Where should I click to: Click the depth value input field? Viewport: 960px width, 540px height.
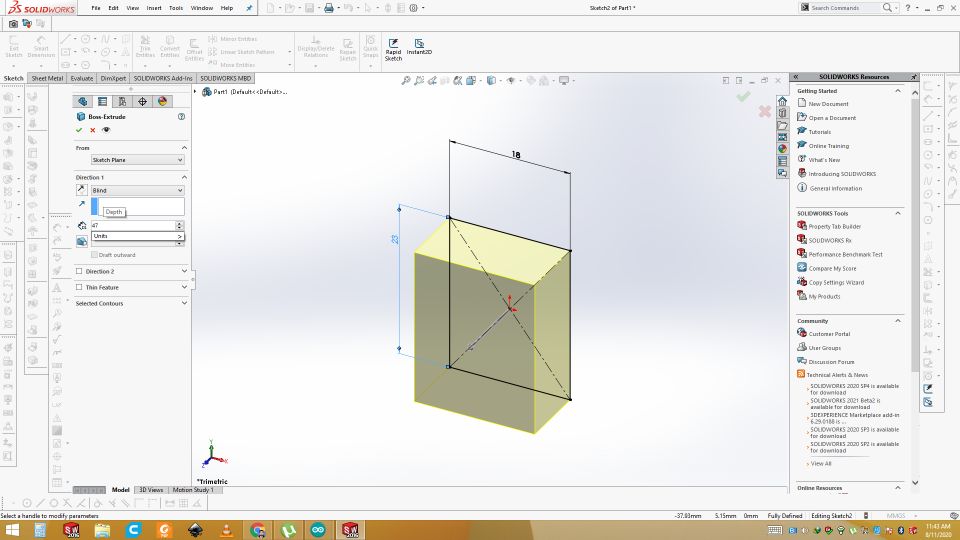pos(132,225)
